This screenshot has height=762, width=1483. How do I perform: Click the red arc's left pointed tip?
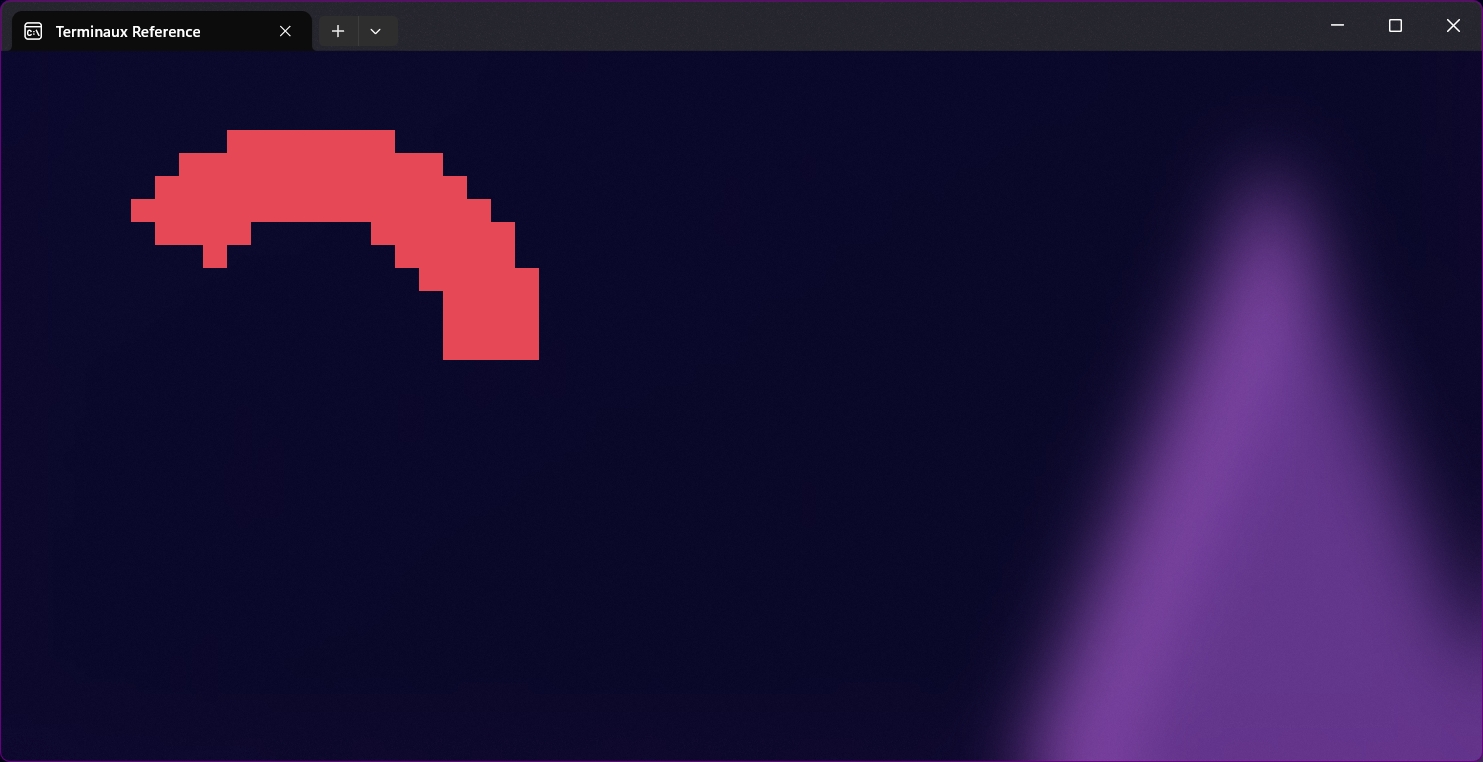pyautogui.click(x=142, y=210)
